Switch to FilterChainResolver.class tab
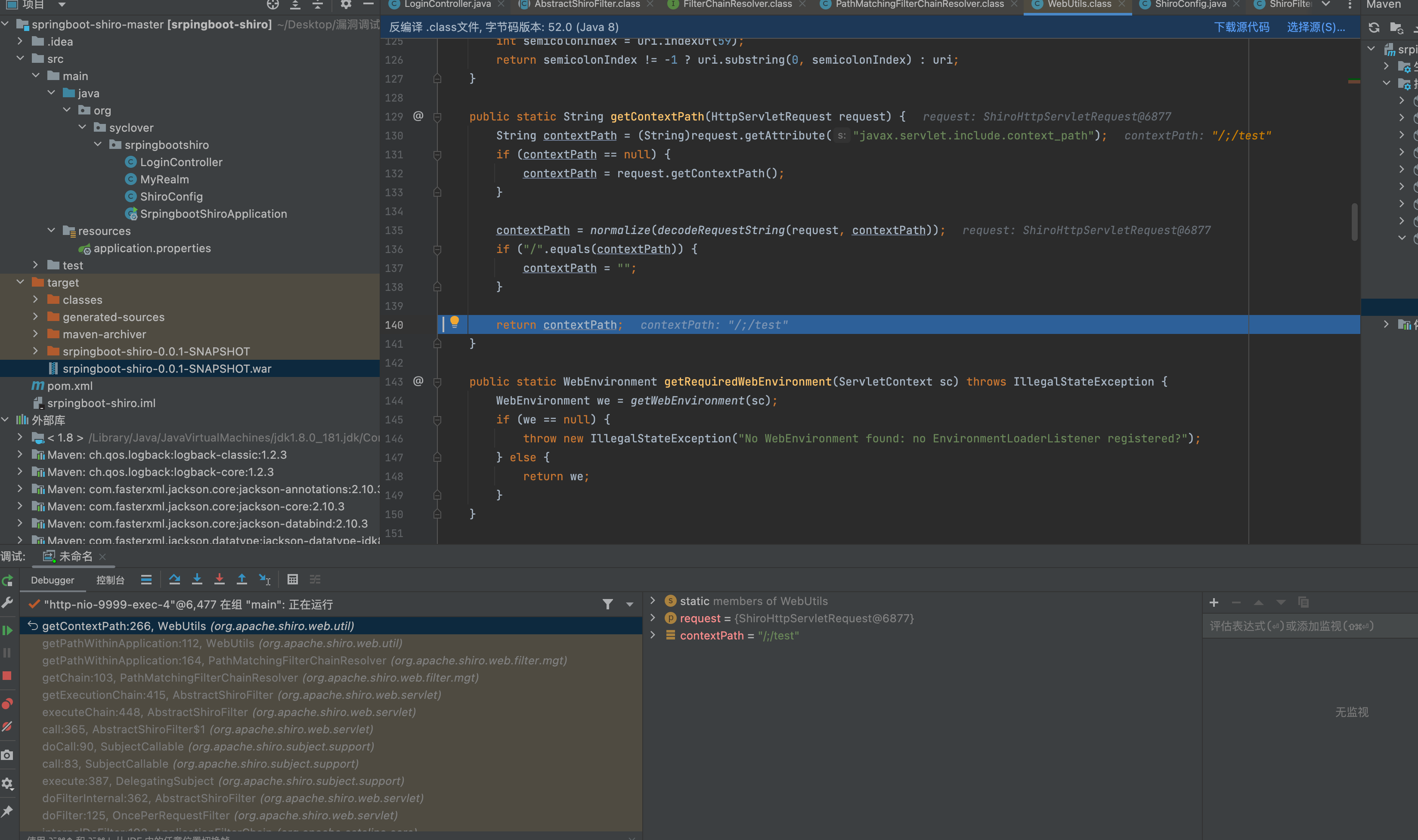Screen dimensions: 1418x840 pos(737,5)
